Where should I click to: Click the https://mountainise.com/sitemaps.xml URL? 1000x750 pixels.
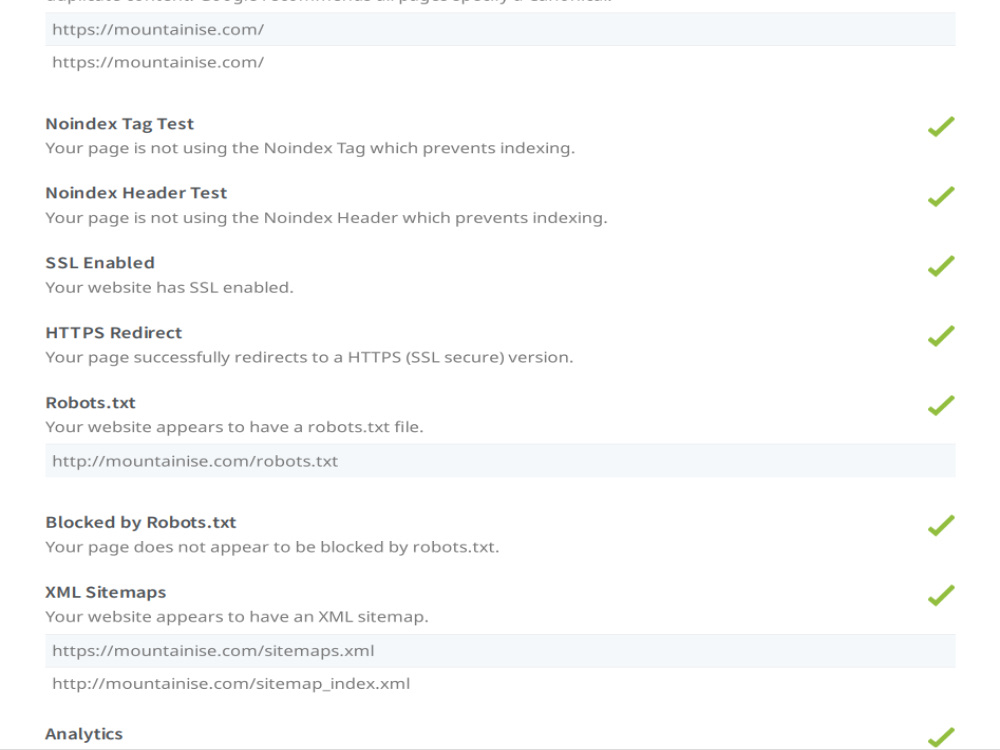213,651
